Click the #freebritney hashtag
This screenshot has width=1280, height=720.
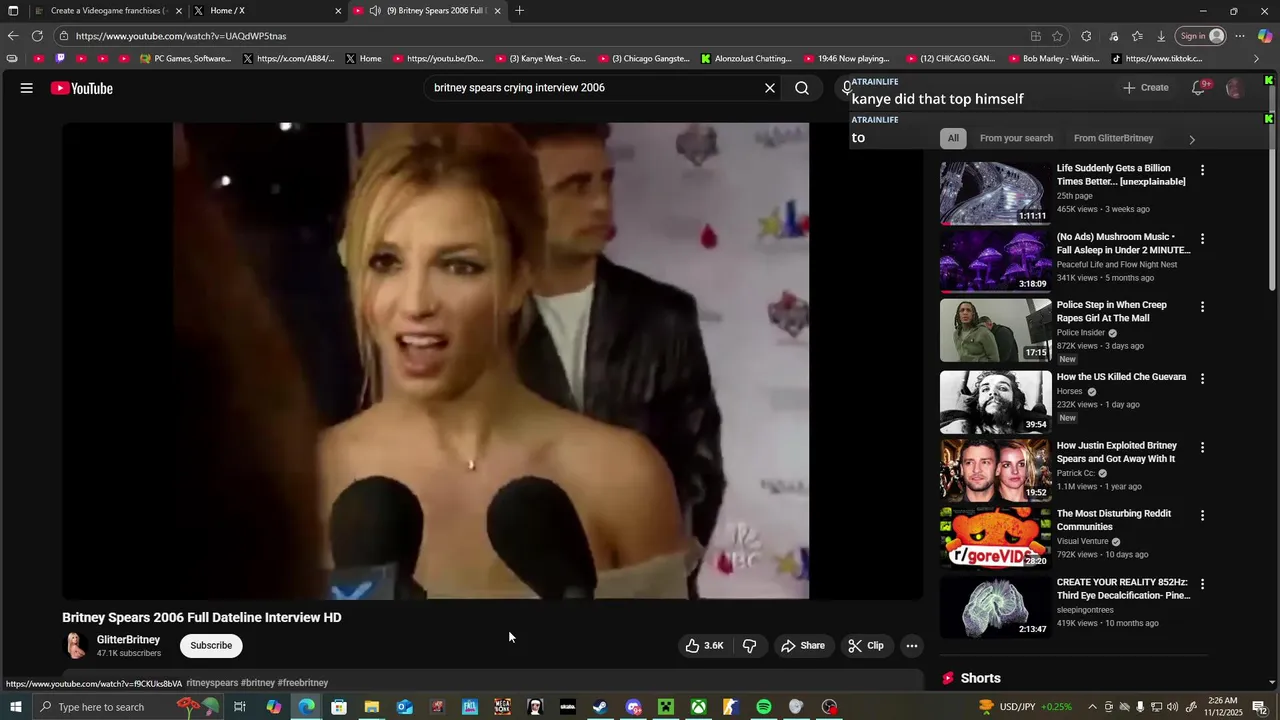302,683
